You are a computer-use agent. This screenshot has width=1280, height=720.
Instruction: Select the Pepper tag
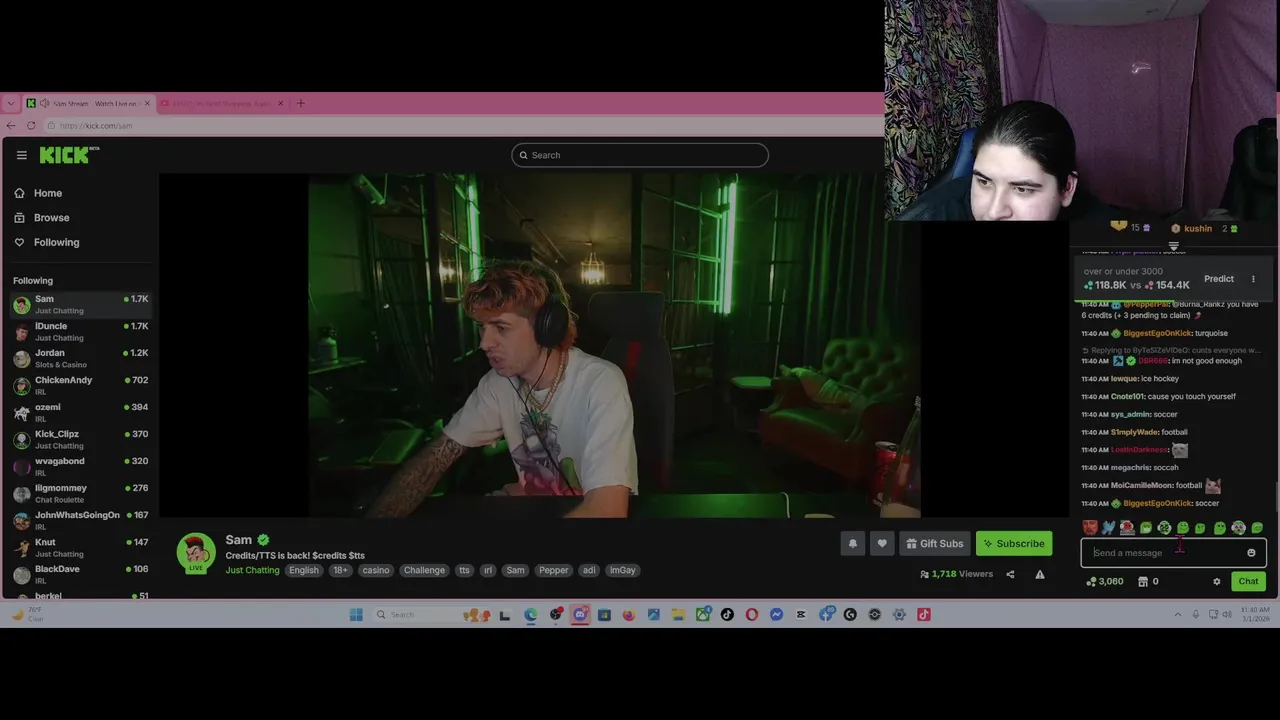[553, 570]
